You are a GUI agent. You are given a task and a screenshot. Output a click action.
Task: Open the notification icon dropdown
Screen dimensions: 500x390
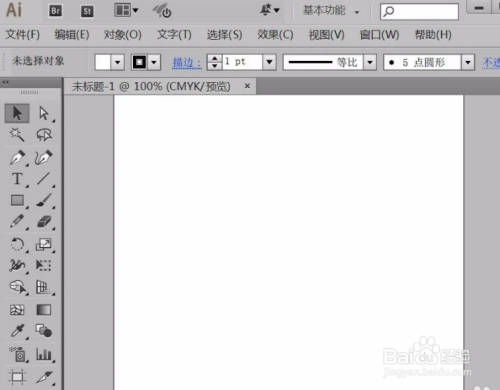[270, 10]
